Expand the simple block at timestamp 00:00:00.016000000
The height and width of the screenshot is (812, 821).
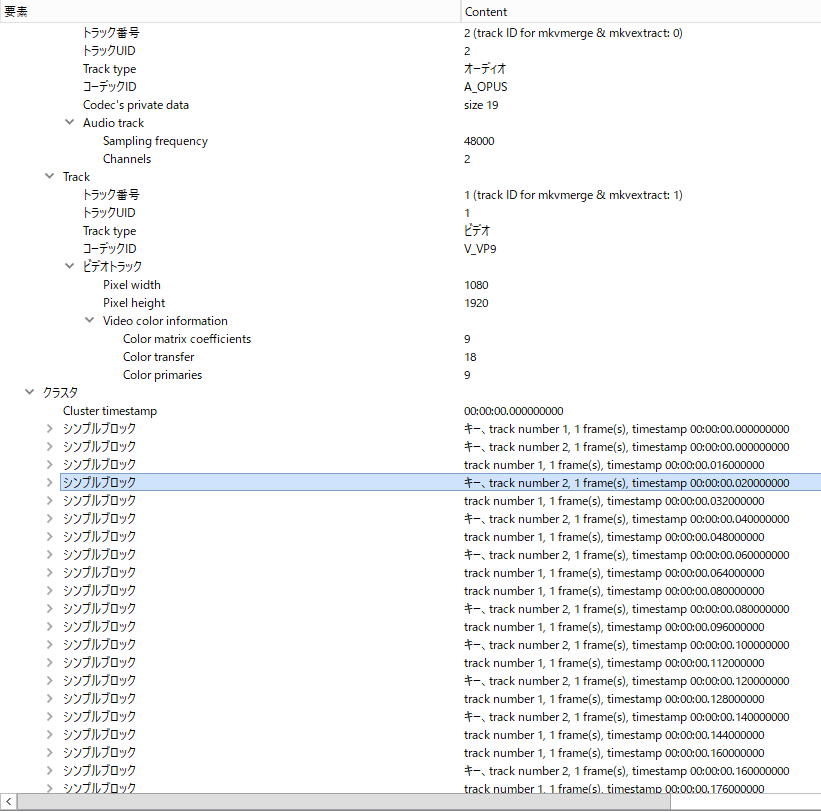[50, 465]
